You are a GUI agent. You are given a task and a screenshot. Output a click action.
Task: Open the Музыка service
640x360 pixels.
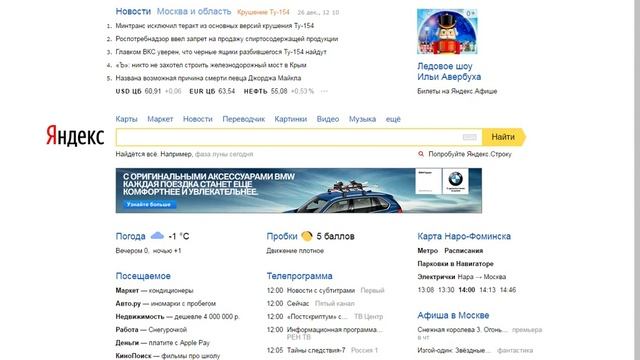362,119
